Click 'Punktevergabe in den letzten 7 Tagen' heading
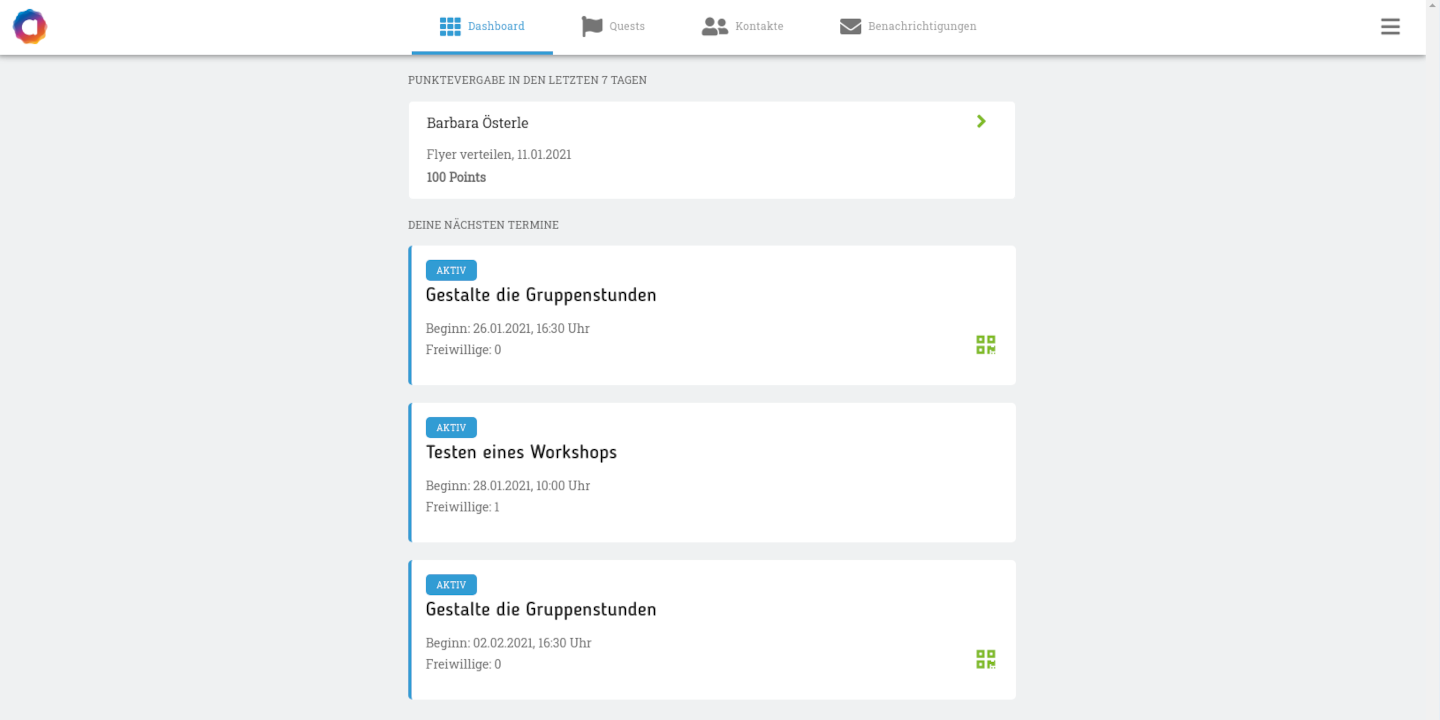The height and width of the screenshot is (720, 1440). click(x=527, y=80)
